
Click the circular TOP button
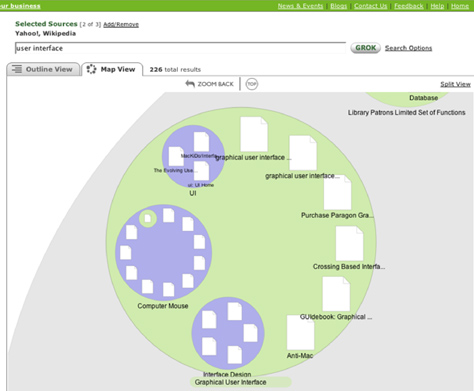tap(252, 84)
